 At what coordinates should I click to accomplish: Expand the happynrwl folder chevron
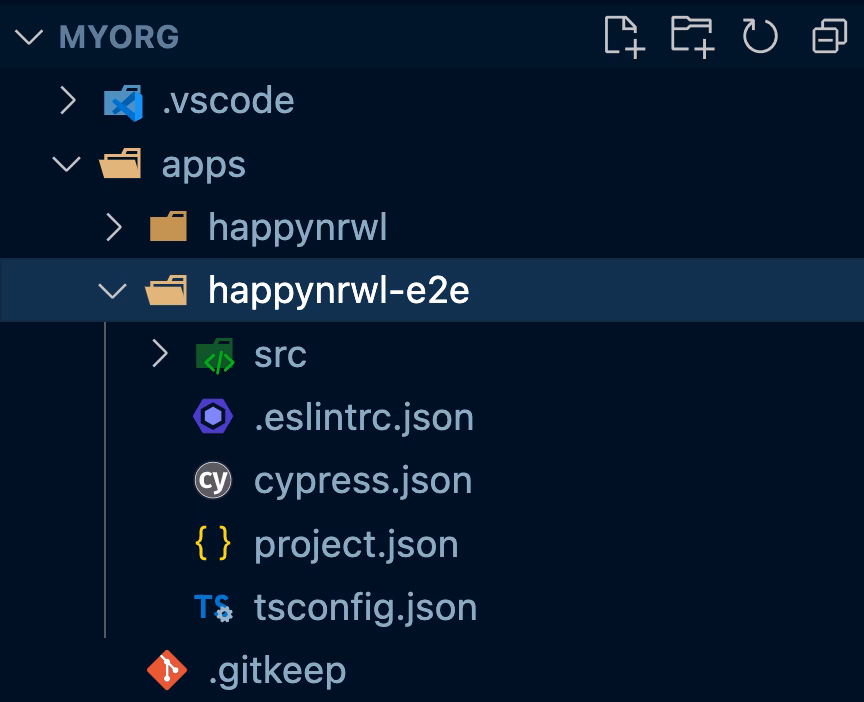(114, 228)
